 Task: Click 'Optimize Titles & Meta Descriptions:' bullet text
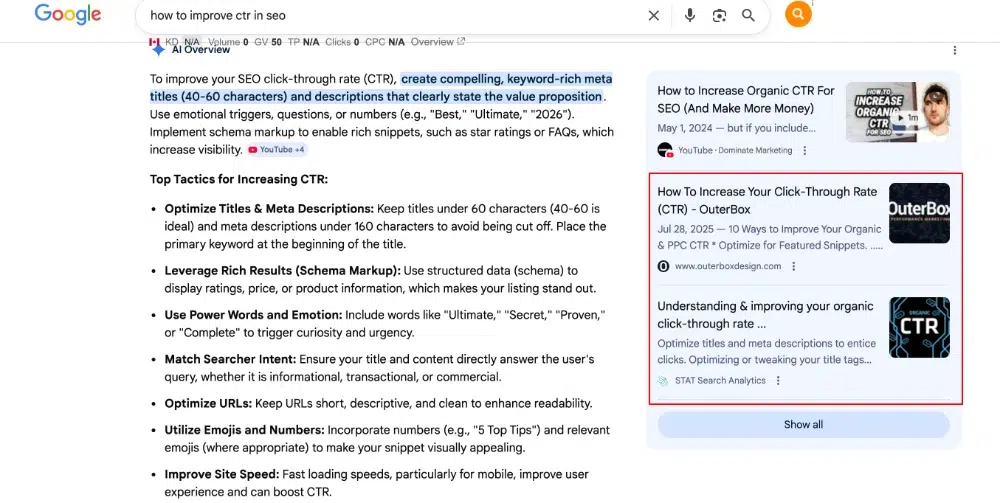point(269,208)
